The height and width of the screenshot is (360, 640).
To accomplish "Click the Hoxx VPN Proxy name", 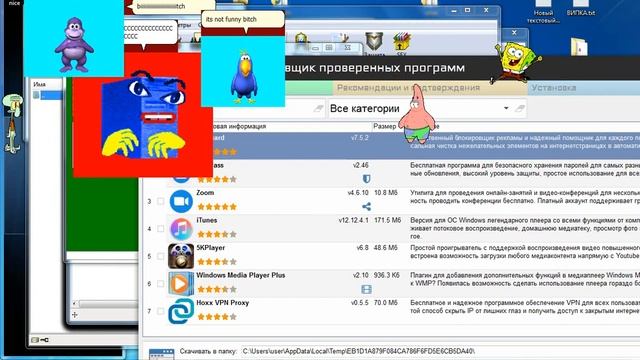I will pyautogui.click(x=222, y=303).
